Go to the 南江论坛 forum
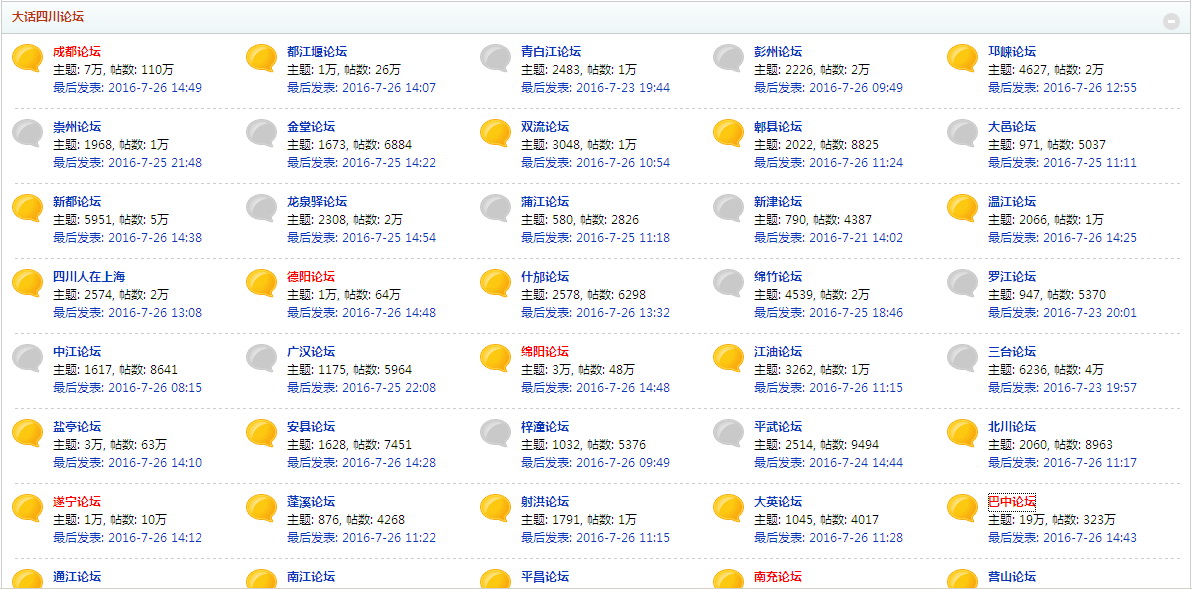 click(x=311, y=577)
